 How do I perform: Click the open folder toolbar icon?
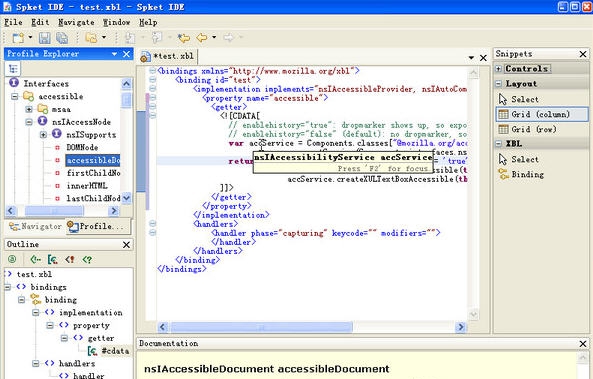pos(91,37)
